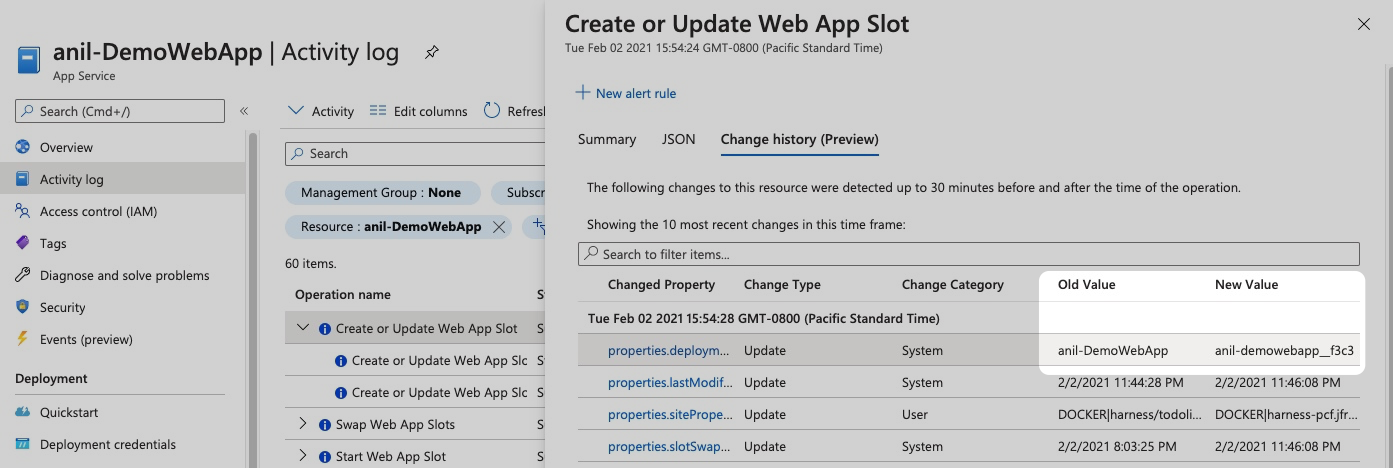The image size is (1393, 468).
Task: Focus the activity log Search box
Action: tap(415, 153)
